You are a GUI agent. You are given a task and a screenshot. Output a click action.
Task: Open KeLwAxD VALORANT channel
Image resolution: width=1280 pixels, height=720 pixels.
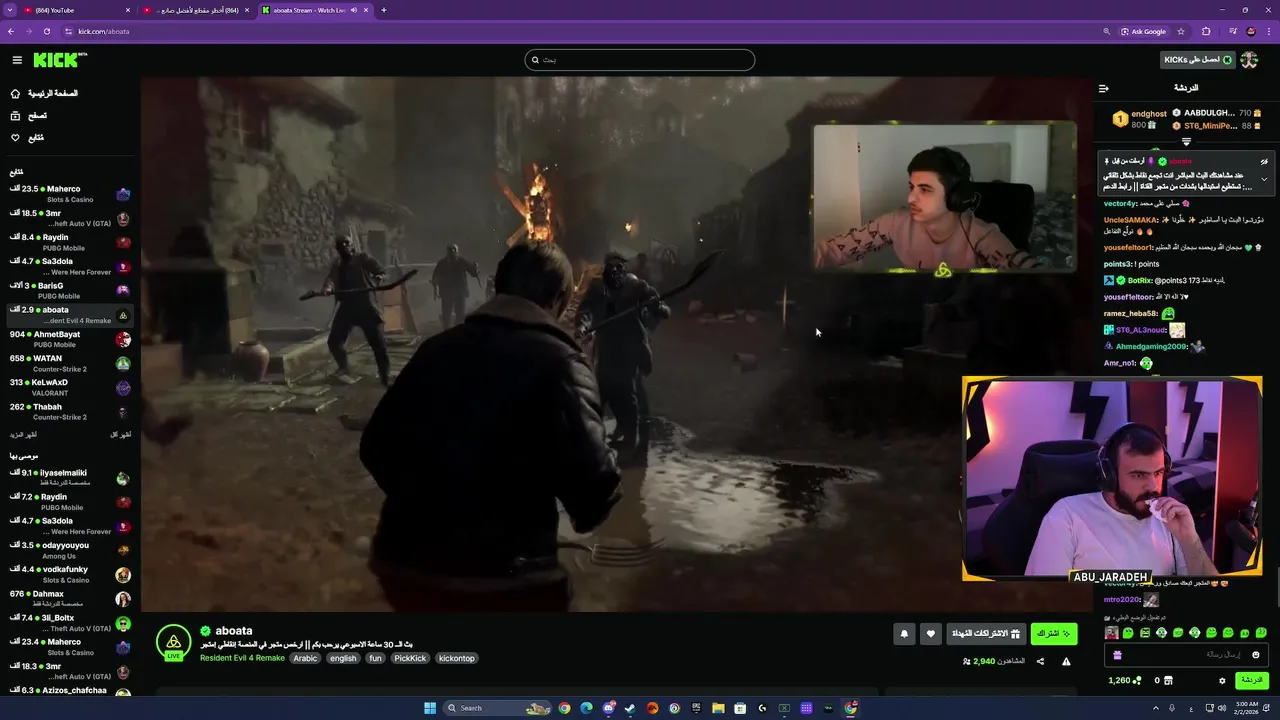click(x=70, y=387)
